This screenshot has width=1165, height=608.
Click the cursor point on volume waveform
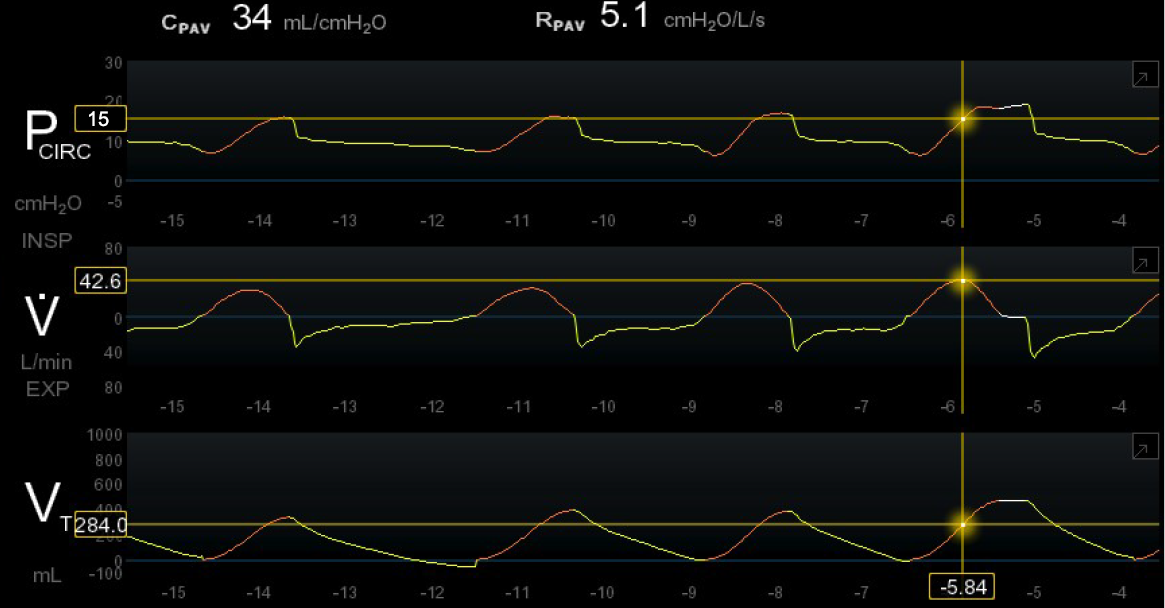click(963, 524)
